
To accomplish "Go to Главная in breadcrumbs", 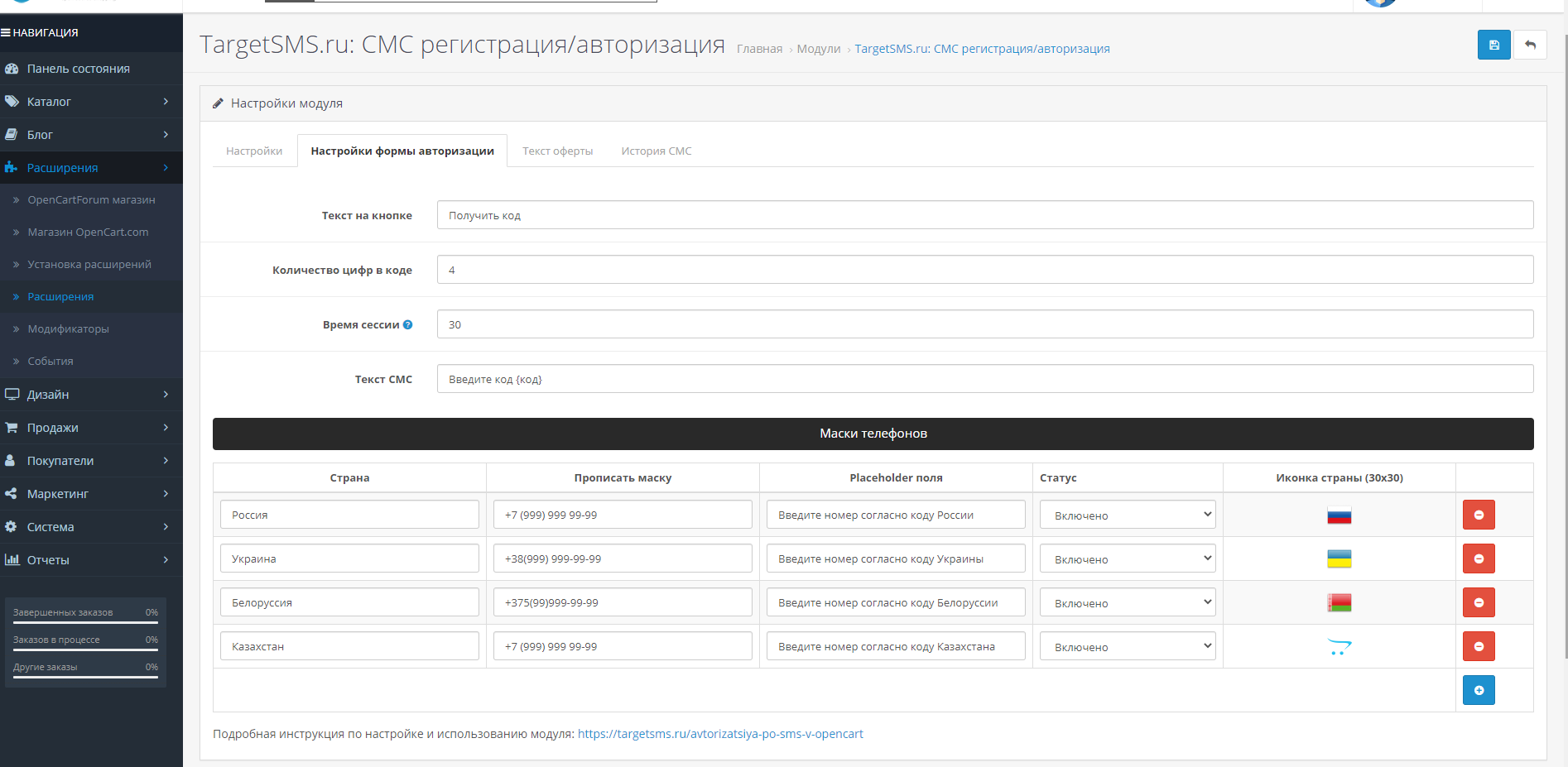I will click(759, 49).
